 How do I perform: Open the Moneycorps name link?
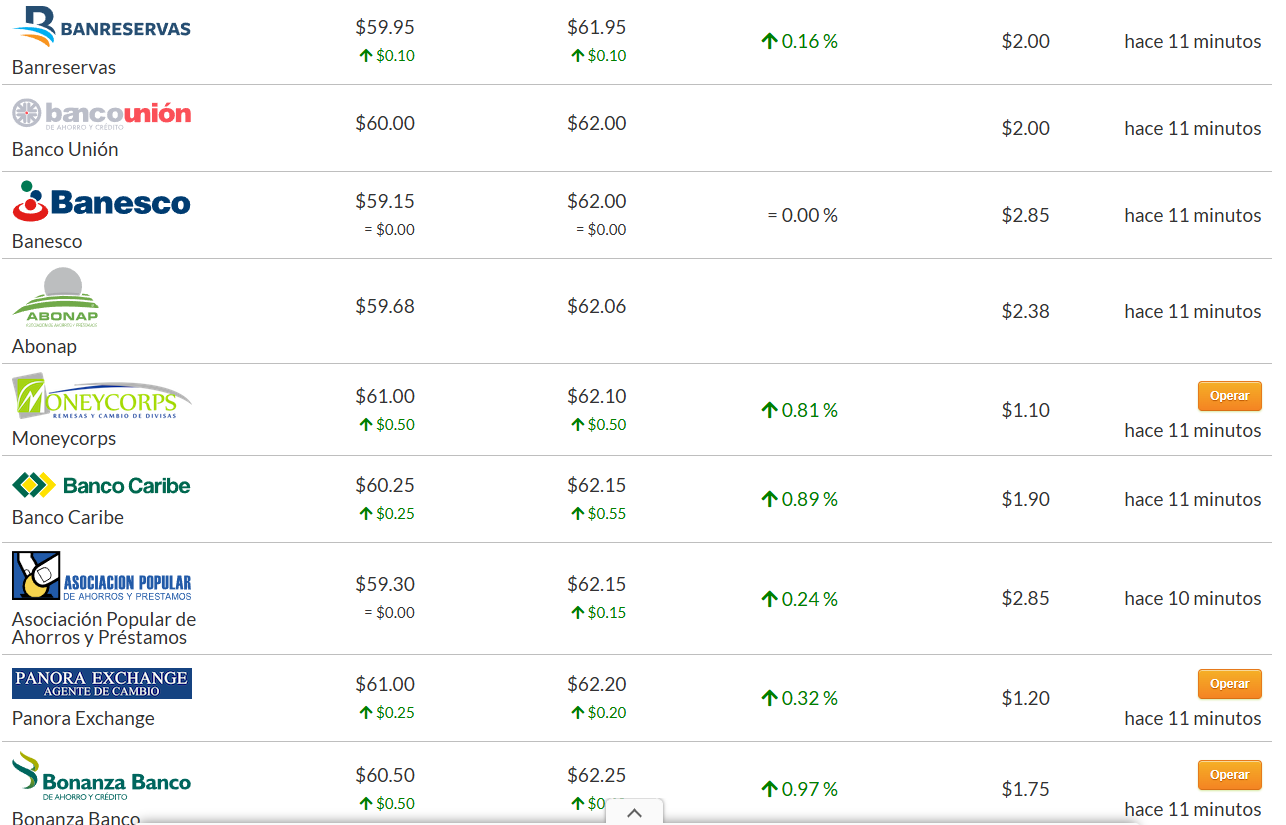coord(64,439)
